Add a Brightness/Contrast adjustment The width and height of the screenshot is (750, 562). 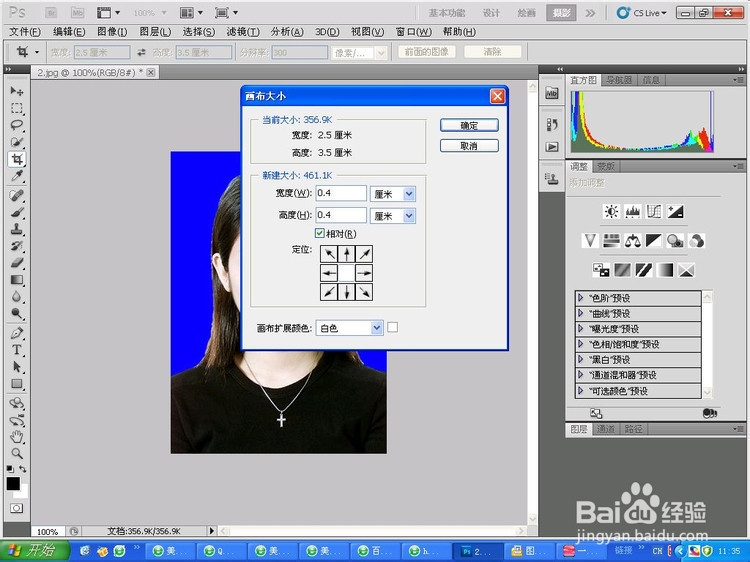pyautogui.click(x=611, y=211)
